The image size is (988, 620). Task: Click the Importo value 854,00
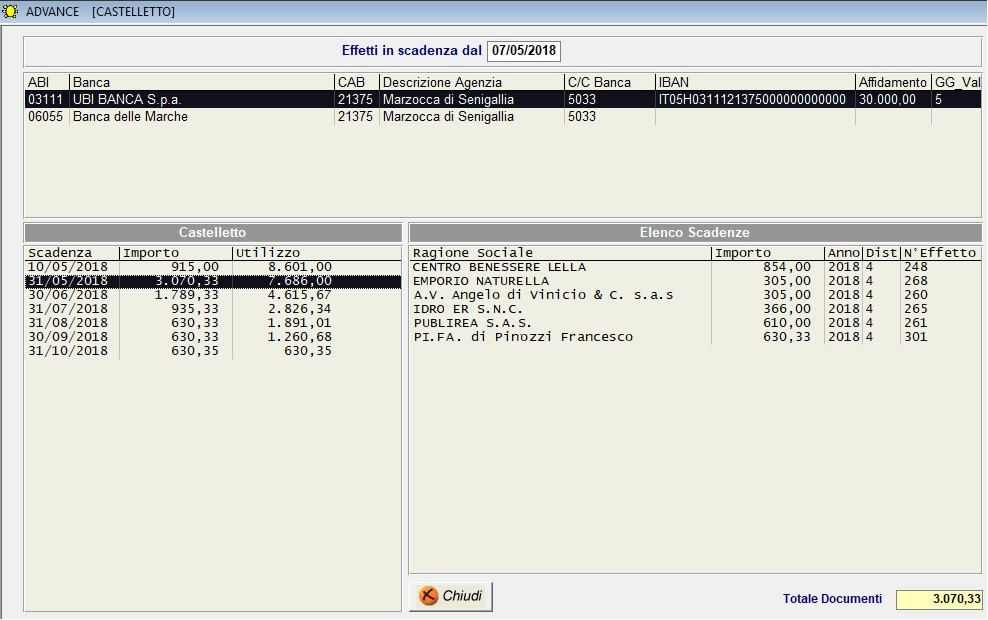point(787,267)
